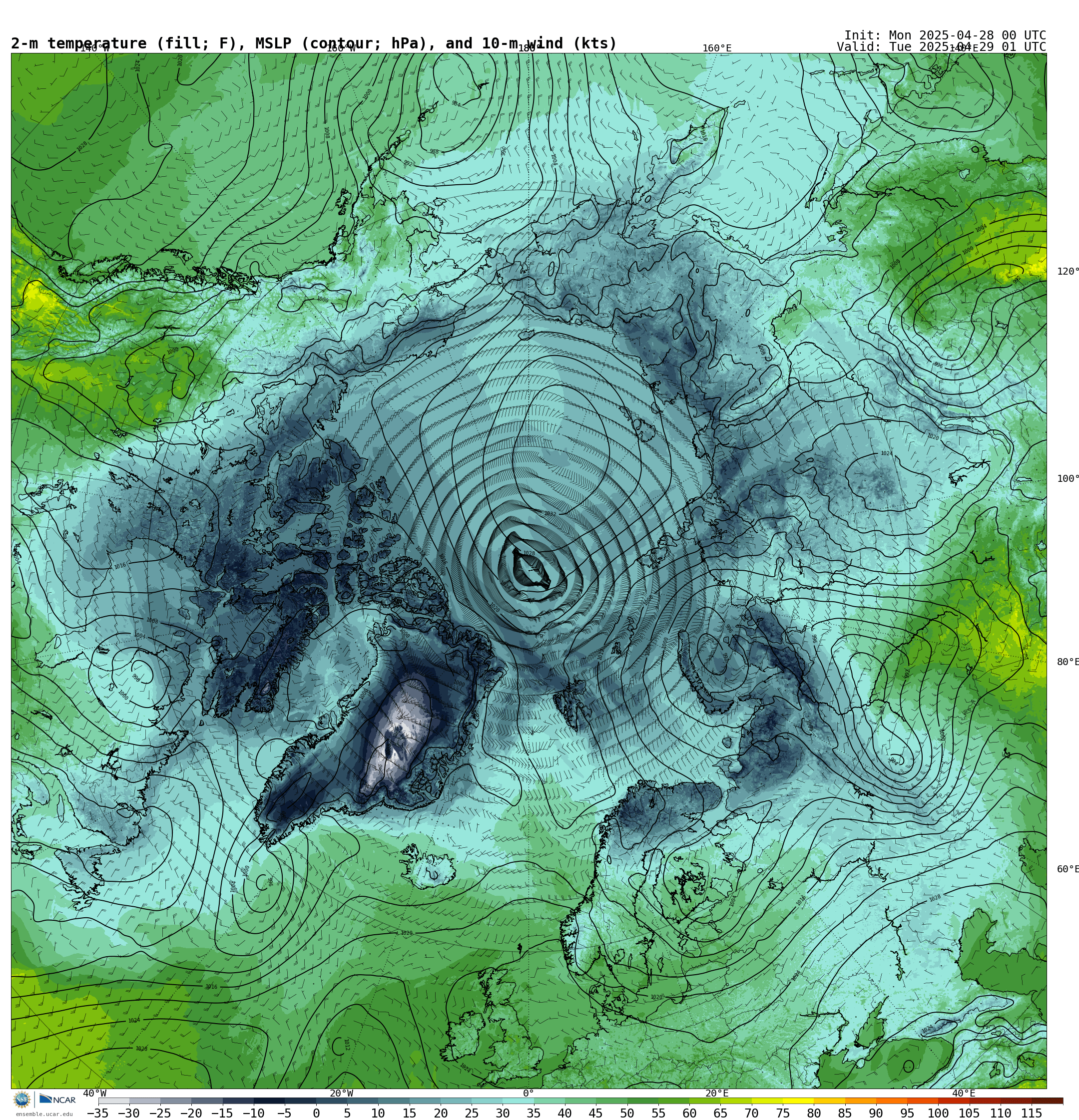Click the -25 tick label on the colorbar
1079x1120 pixels.
(x=159, y=1113)
